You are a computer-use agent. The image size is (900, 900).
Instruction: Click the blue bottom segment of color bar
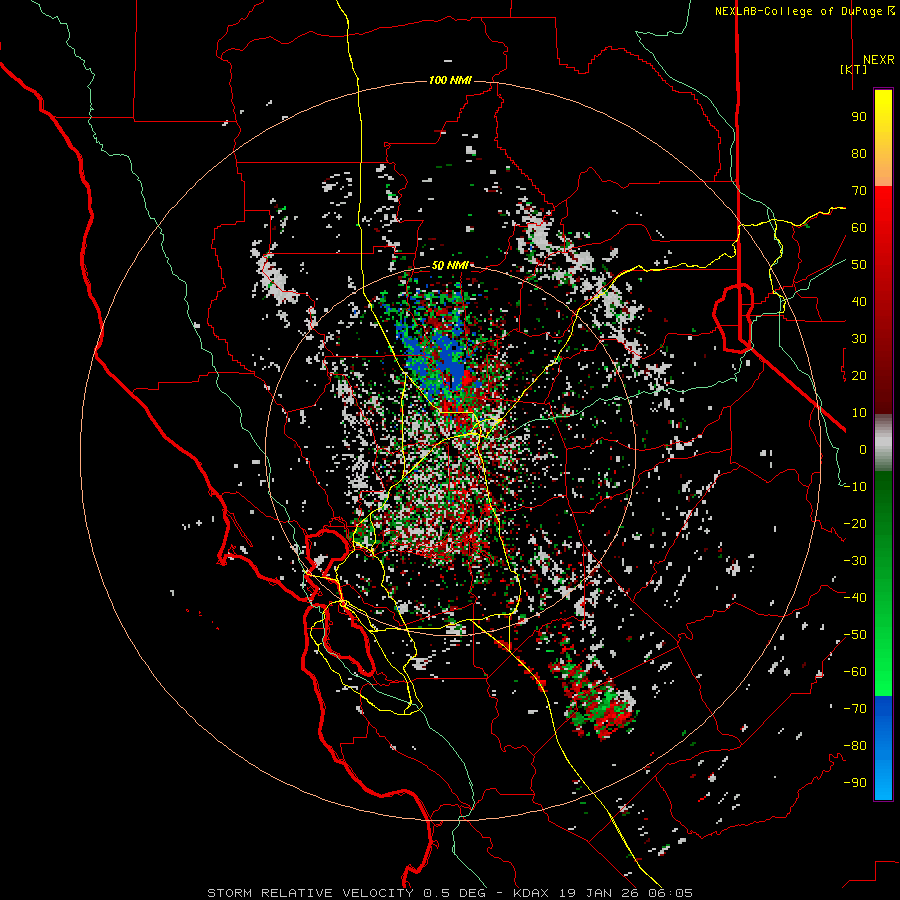[883, 748]
